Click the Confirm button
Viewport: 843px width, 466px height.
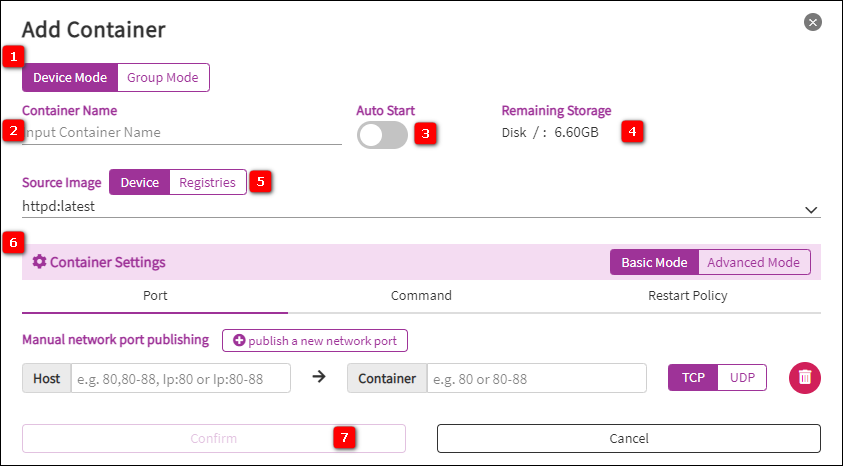(x=213, y=439)
